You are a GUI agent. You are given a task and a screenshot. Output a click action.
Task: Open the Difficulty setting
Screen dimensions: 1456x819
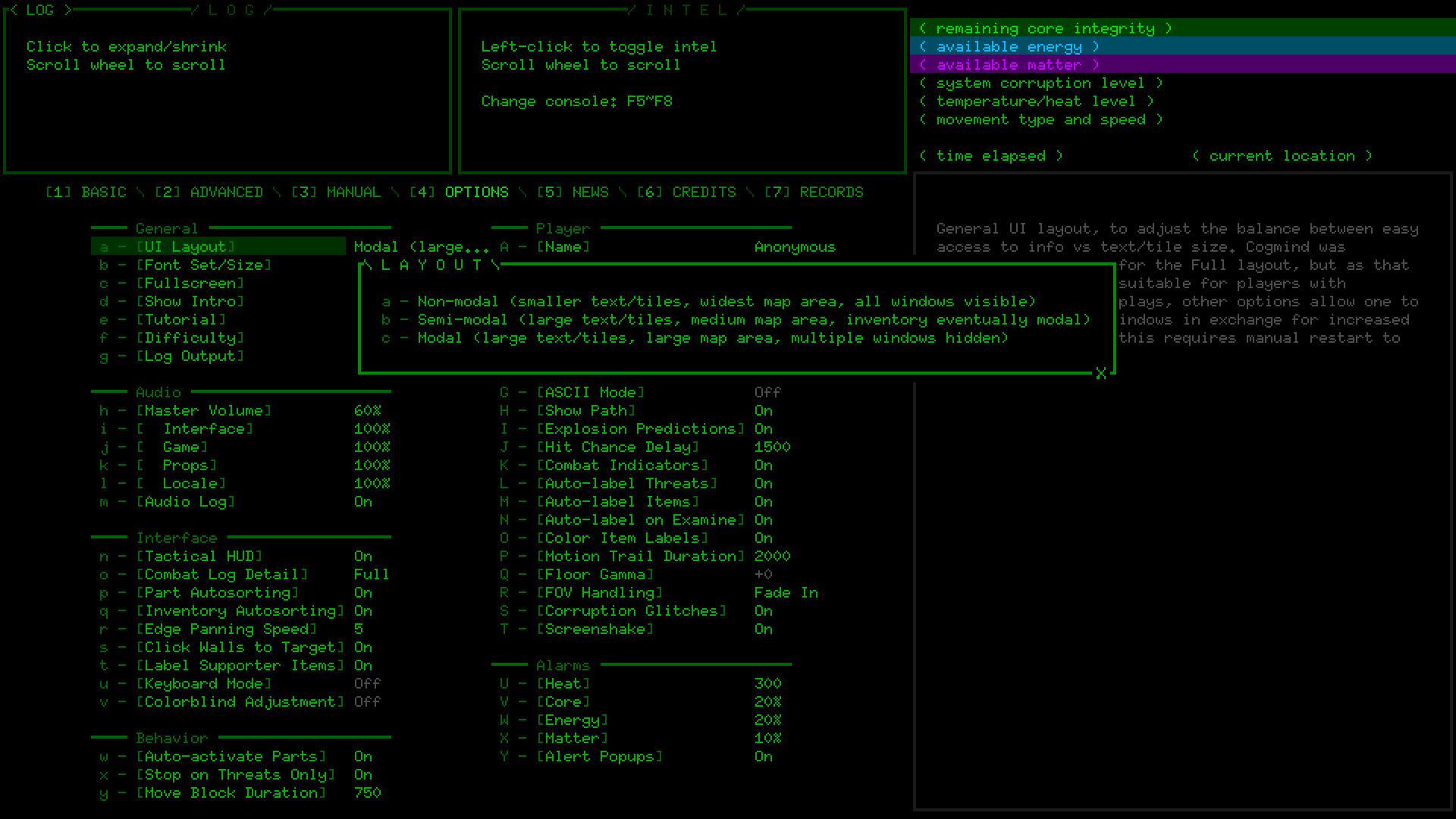coord(188,337)
